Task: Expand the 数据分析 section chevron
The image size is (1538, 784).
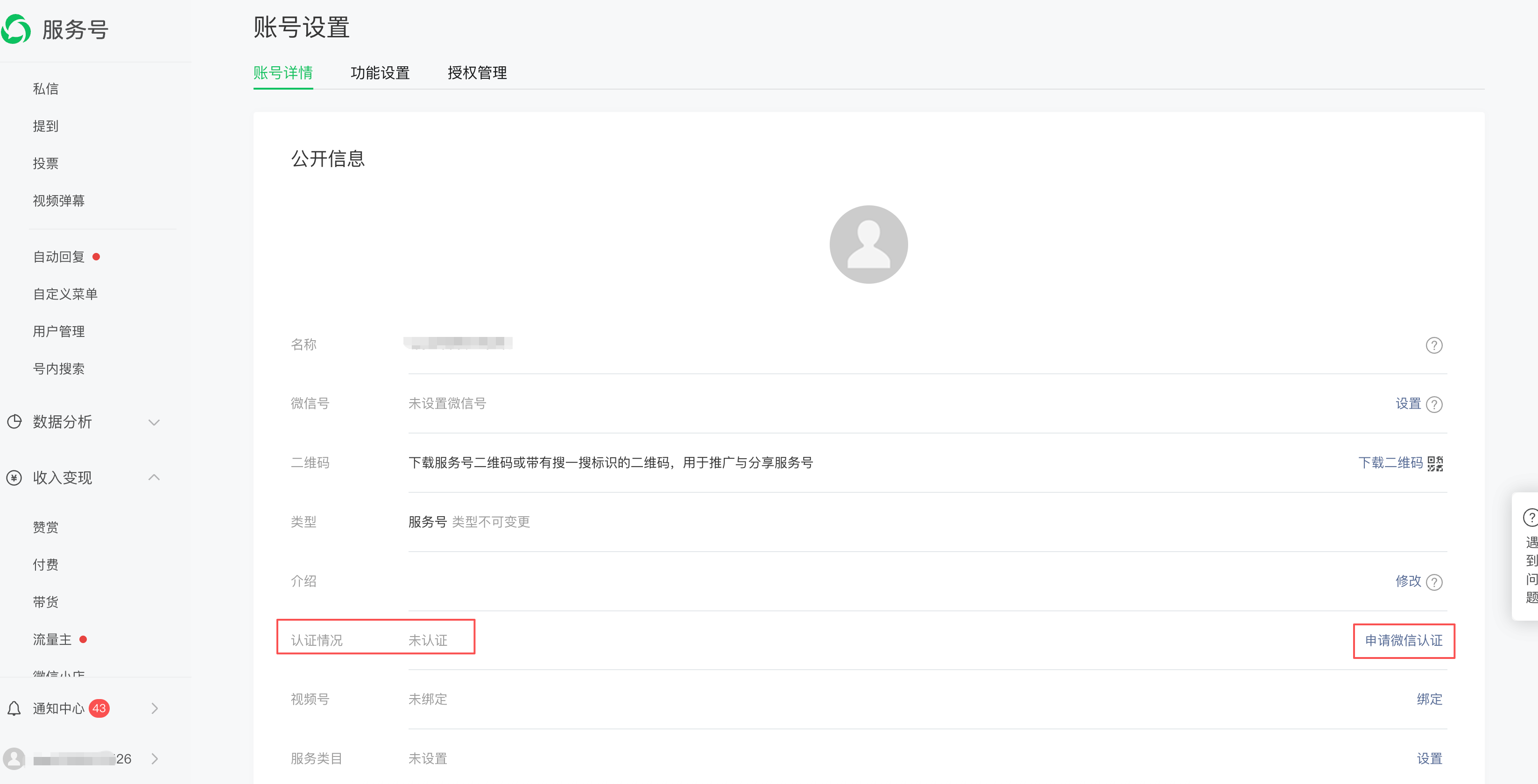Action: (154, 422)
